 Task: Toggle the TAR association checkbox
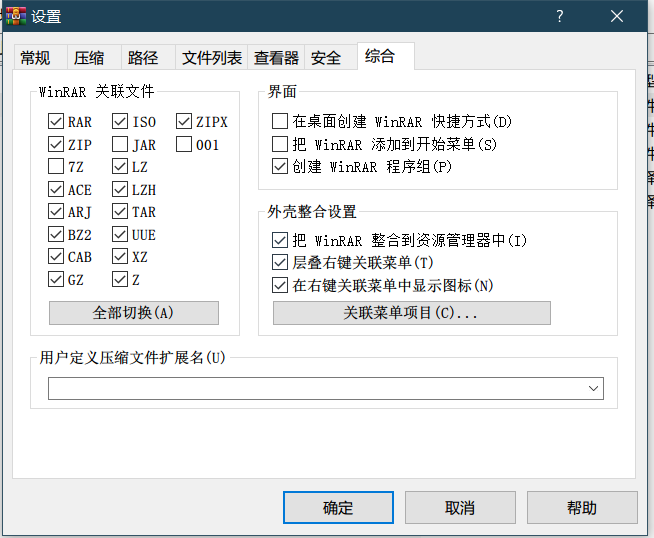tap(120, 211)
